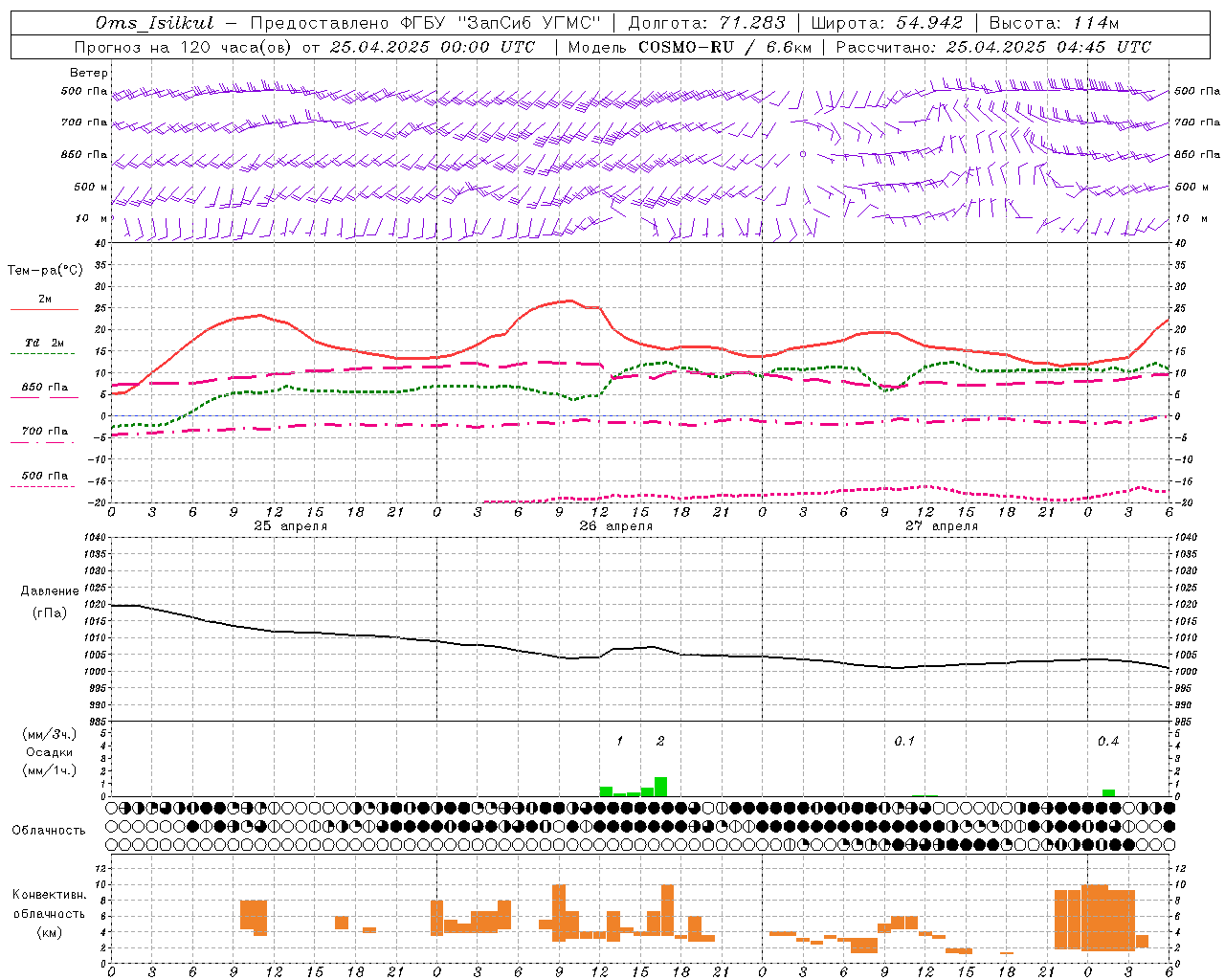Click the Td 2м dew point legend entry
This screenshot has height=980, width=1225.
tap(44, 346)
